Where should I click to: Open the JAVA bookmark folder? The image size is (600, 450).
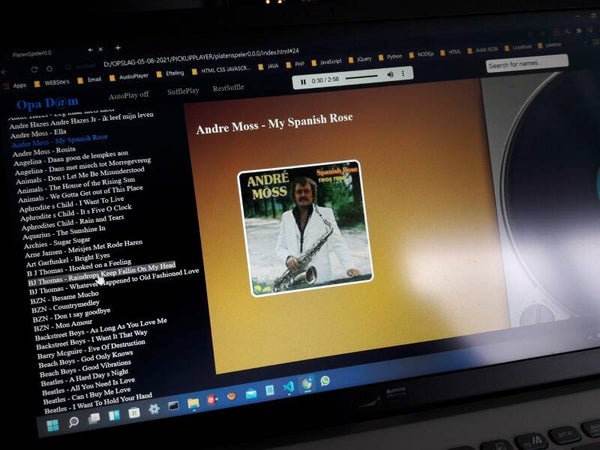(x=268, y=67)
